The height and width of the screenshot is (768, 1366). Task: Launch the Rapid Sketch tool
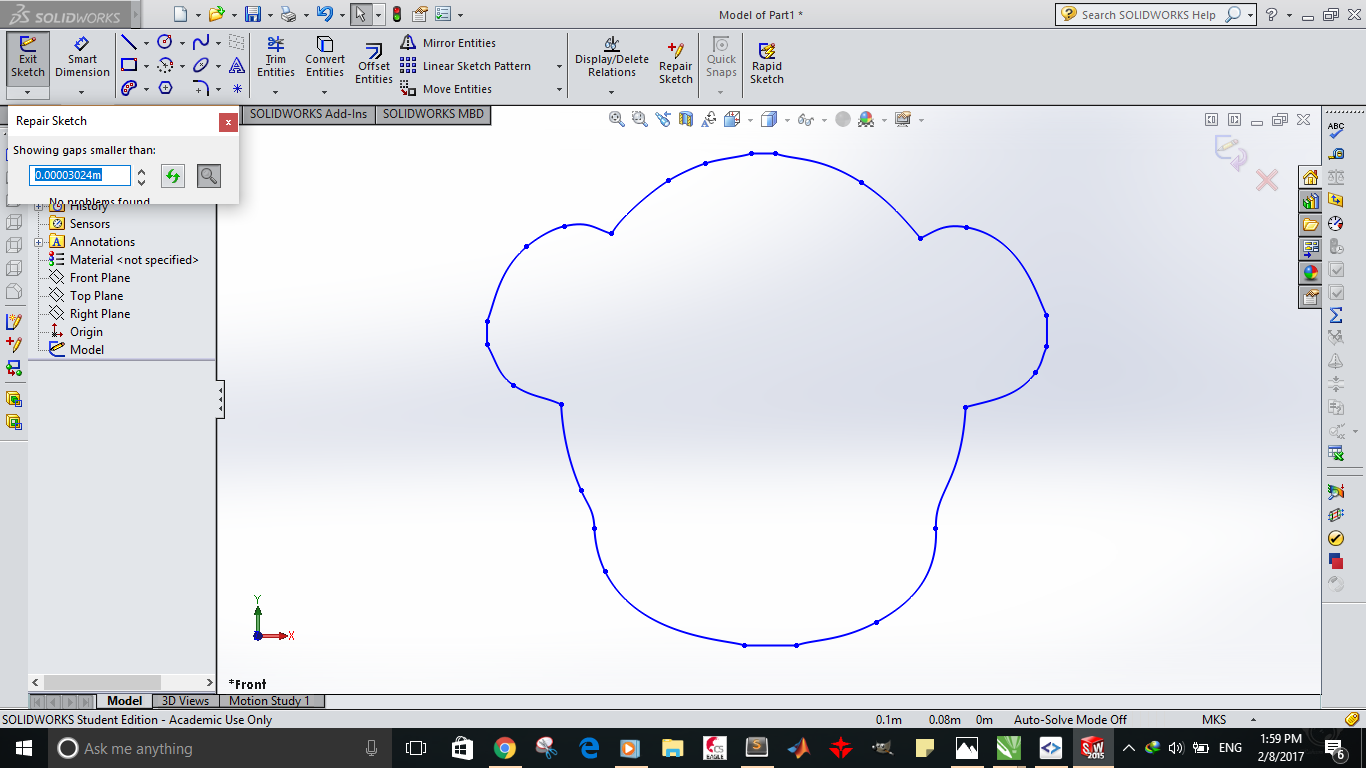tap(767, 64)
